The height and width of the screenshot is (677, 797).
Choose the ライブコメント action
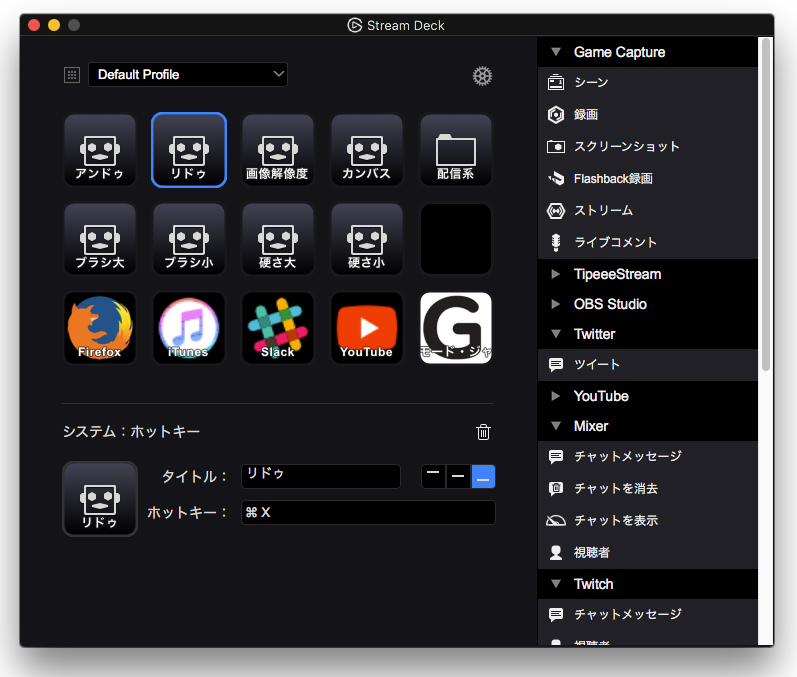pos(647,242)
